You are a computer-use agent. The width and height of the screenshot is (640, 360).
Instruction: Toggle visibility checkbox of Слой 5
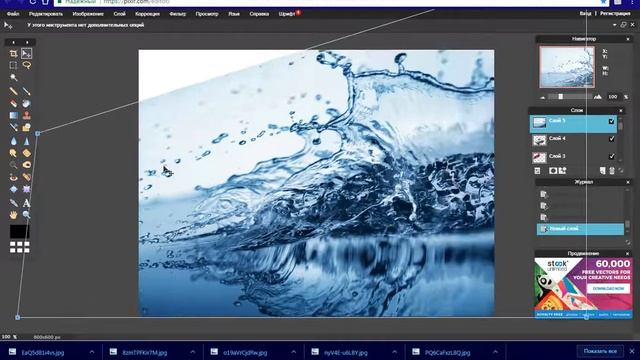[611, 121]
